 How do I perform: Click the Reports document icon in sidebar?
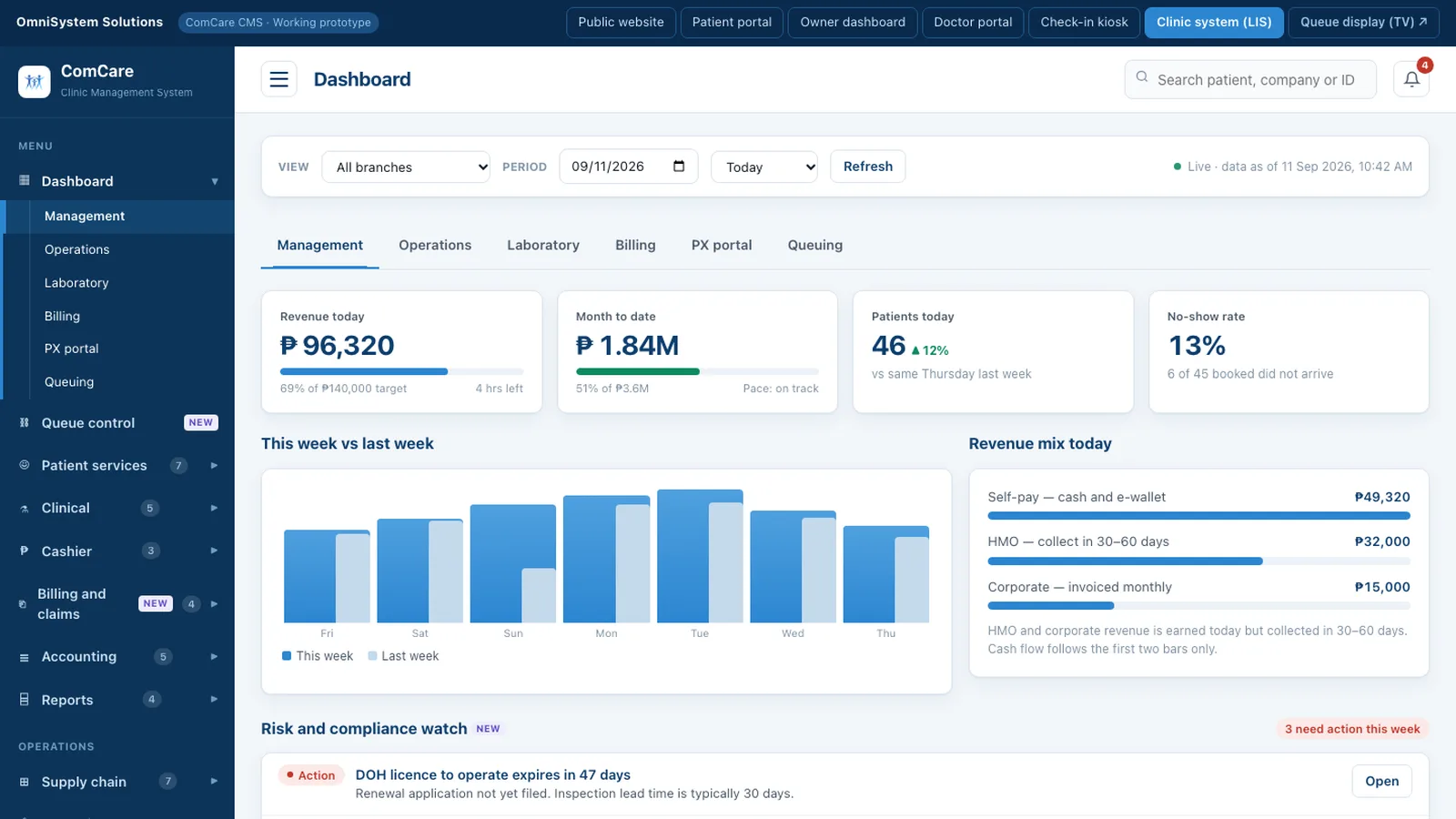pos(25,700)
